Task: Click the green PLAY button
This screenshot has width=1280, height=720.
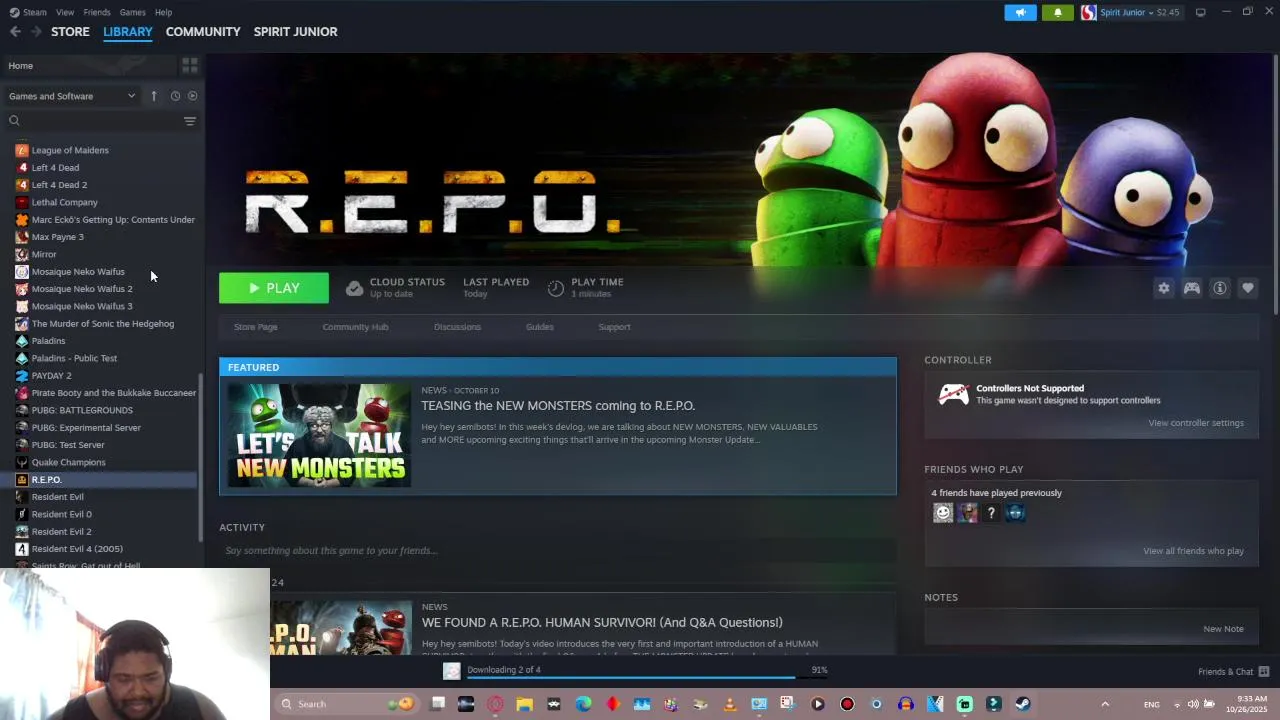Action: 274,288
